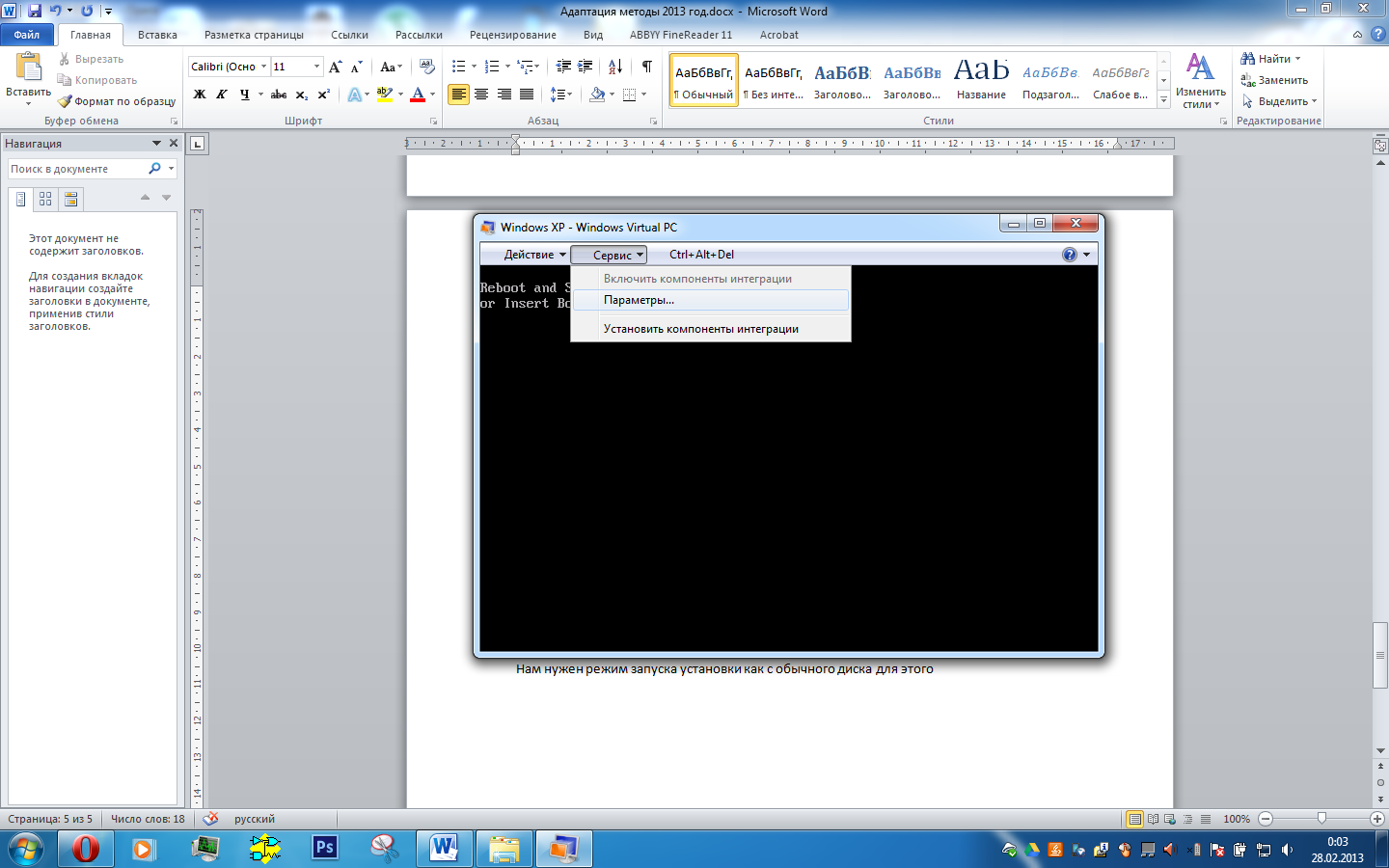Toggle italic formatting

[222, 95]
